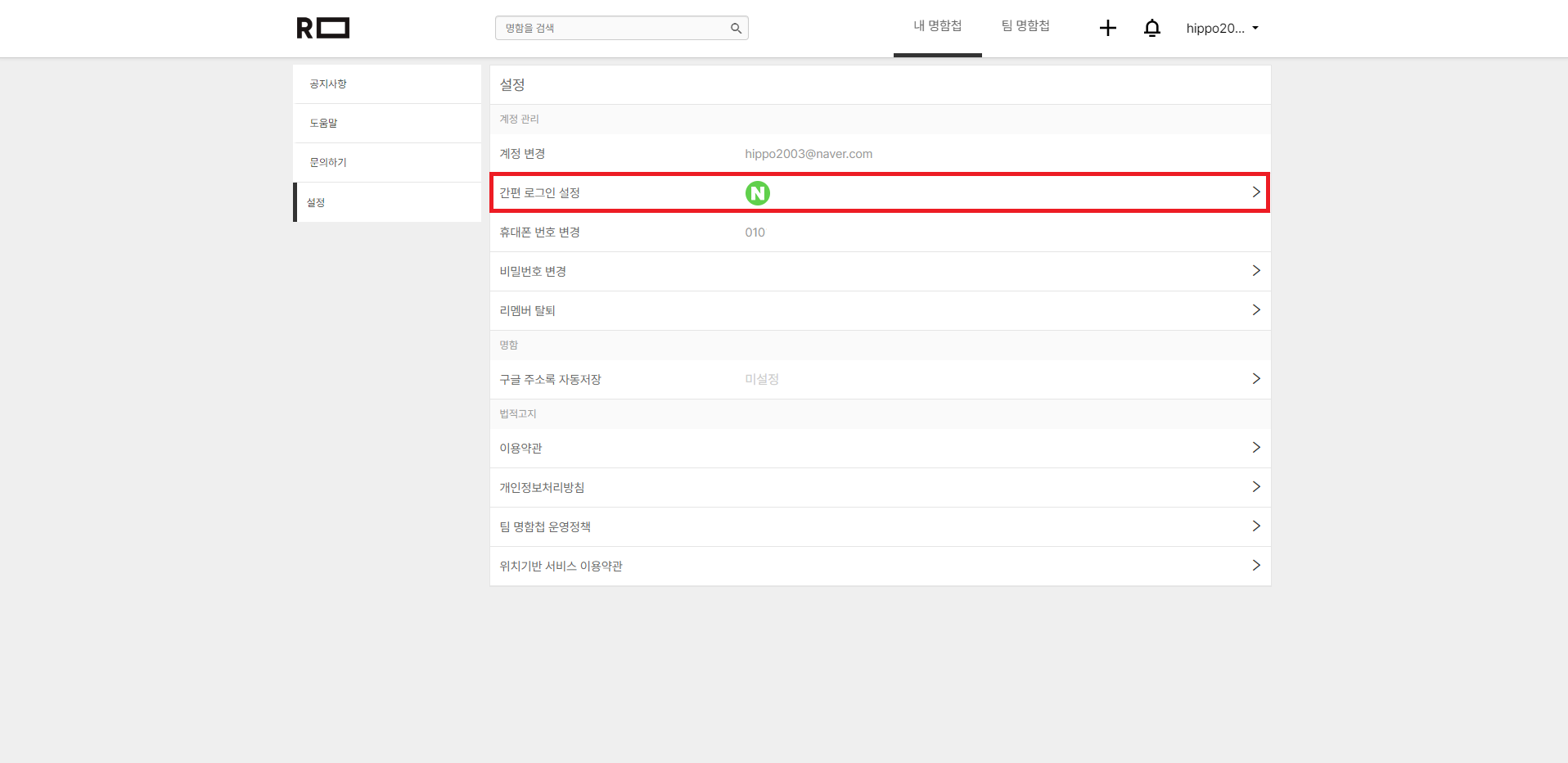The height and width of the screenshot is (763, 1568).
Task: Open 공지사항 in the sidebar
Action: tap(387, 84)
